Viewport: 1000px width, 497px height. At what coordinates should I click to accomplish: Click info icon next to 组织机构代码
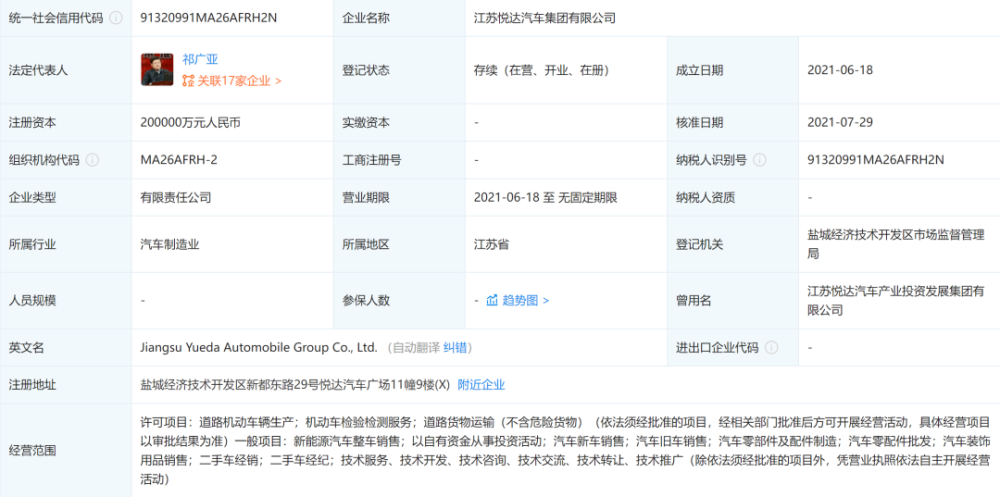click(x=92, y=160)
